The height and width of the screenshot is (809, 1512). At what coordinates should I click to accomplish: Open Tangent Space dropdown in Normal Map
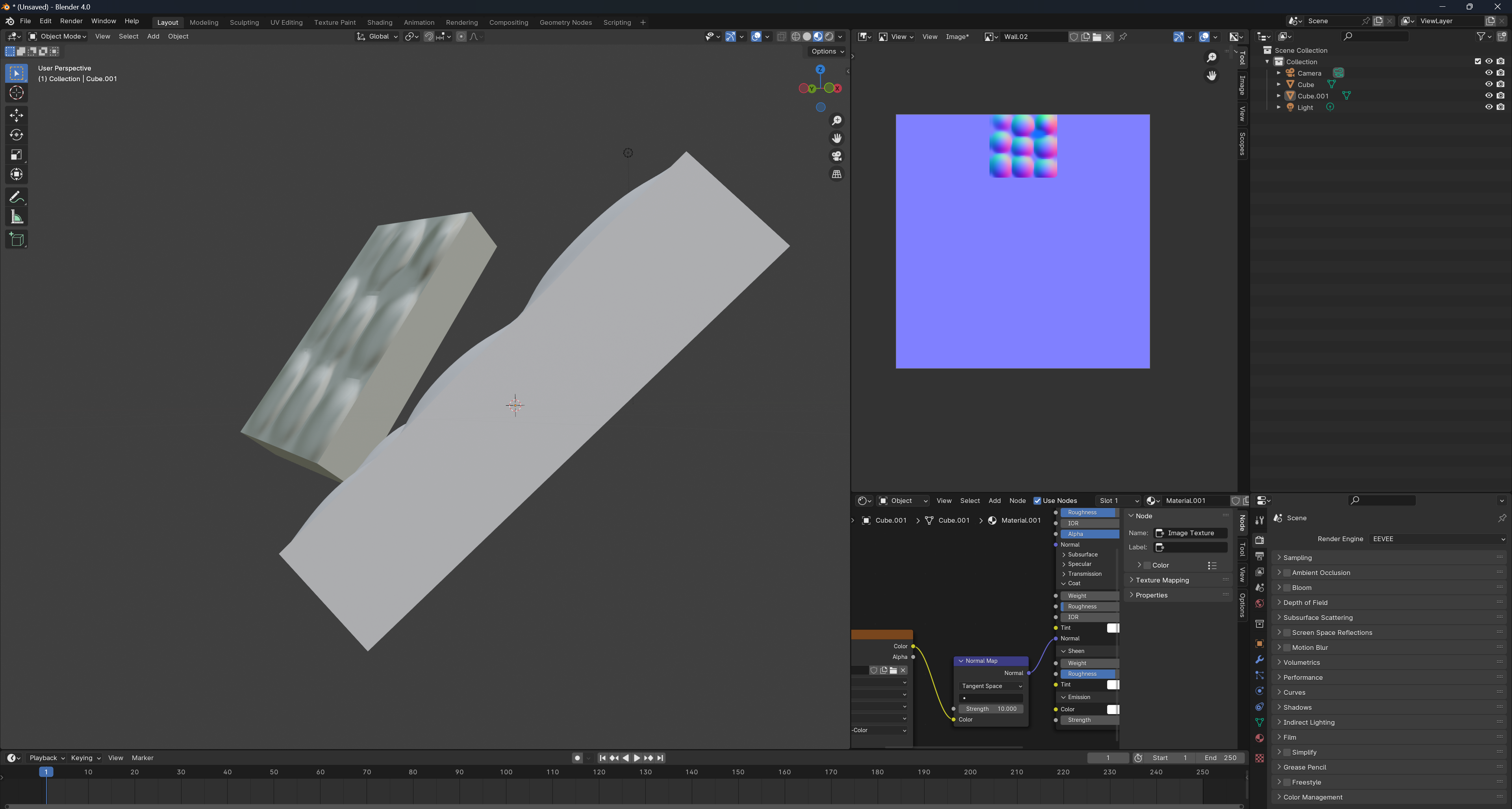(x=991, y=686)
